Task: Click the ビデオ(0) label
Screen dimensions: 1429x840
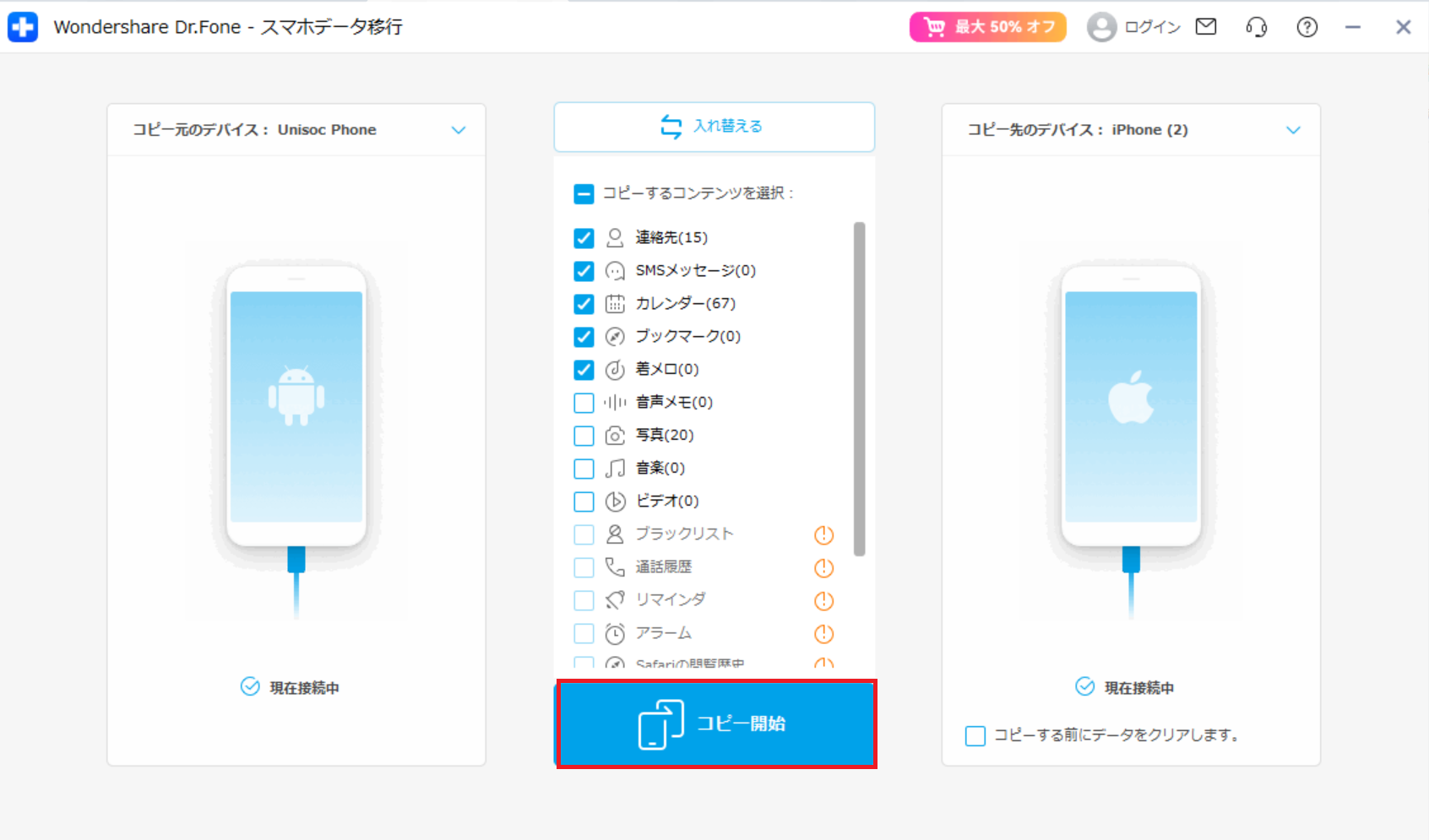Action: (667, 501)
